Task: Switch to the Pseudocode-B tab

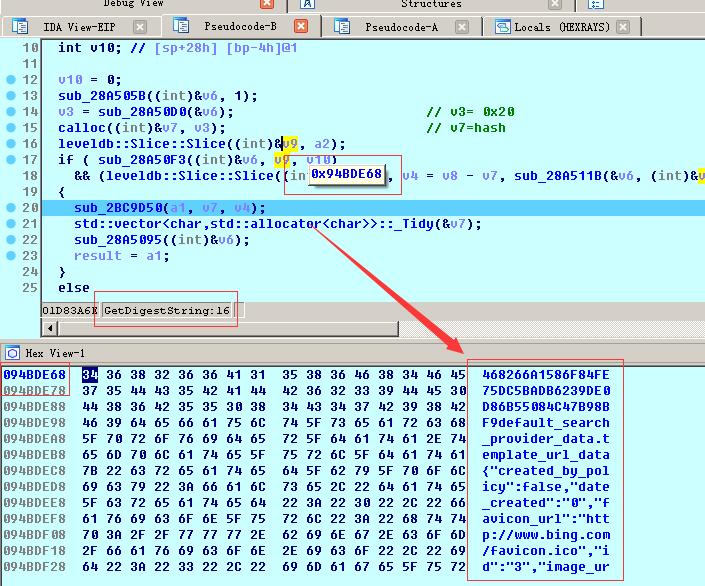Action: click(x=240, y=27)
